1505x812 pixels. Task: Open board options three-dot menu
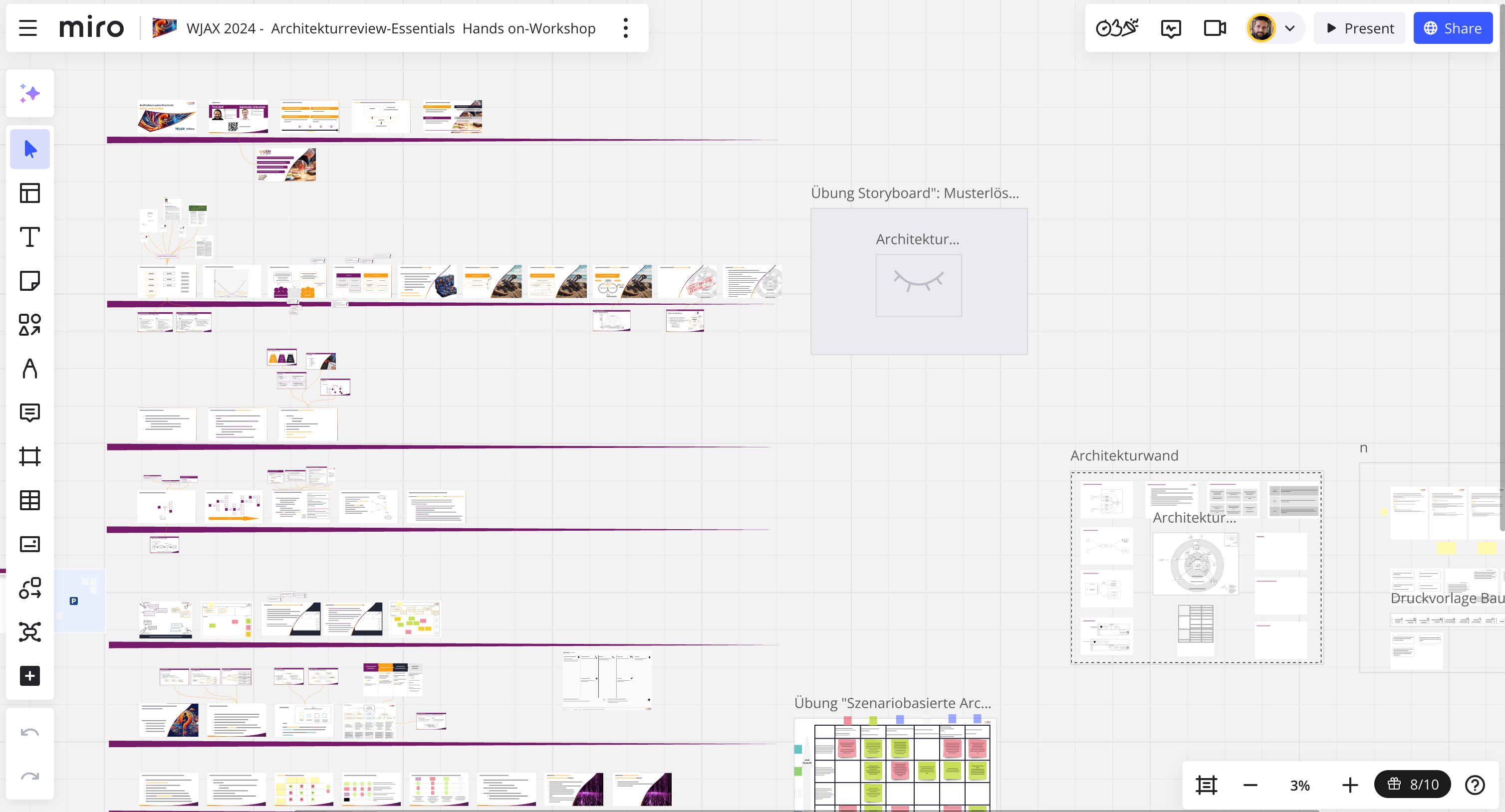point(626,28)
